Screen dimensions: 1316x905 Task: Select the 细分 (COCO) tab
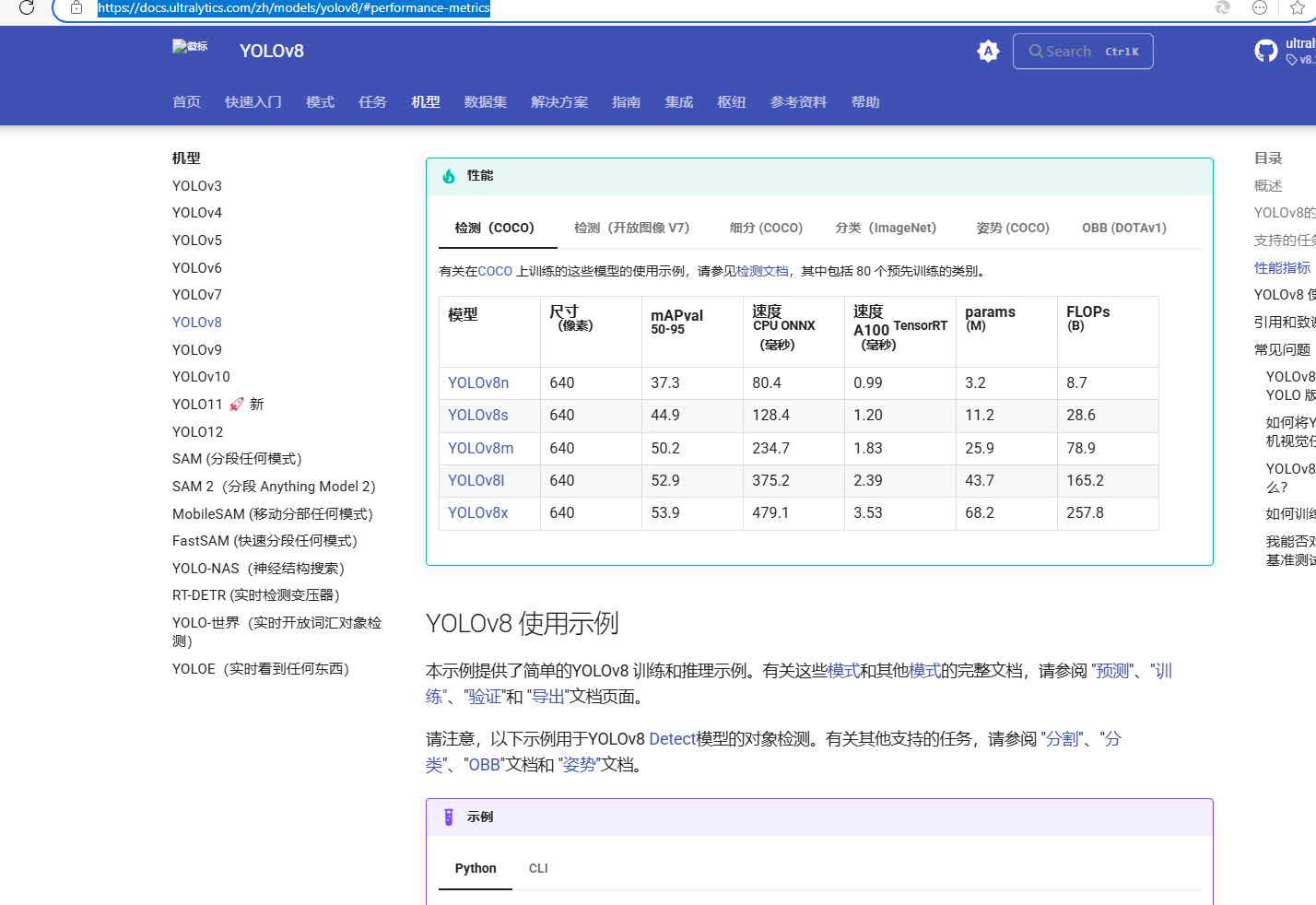(x=766, y=228)
